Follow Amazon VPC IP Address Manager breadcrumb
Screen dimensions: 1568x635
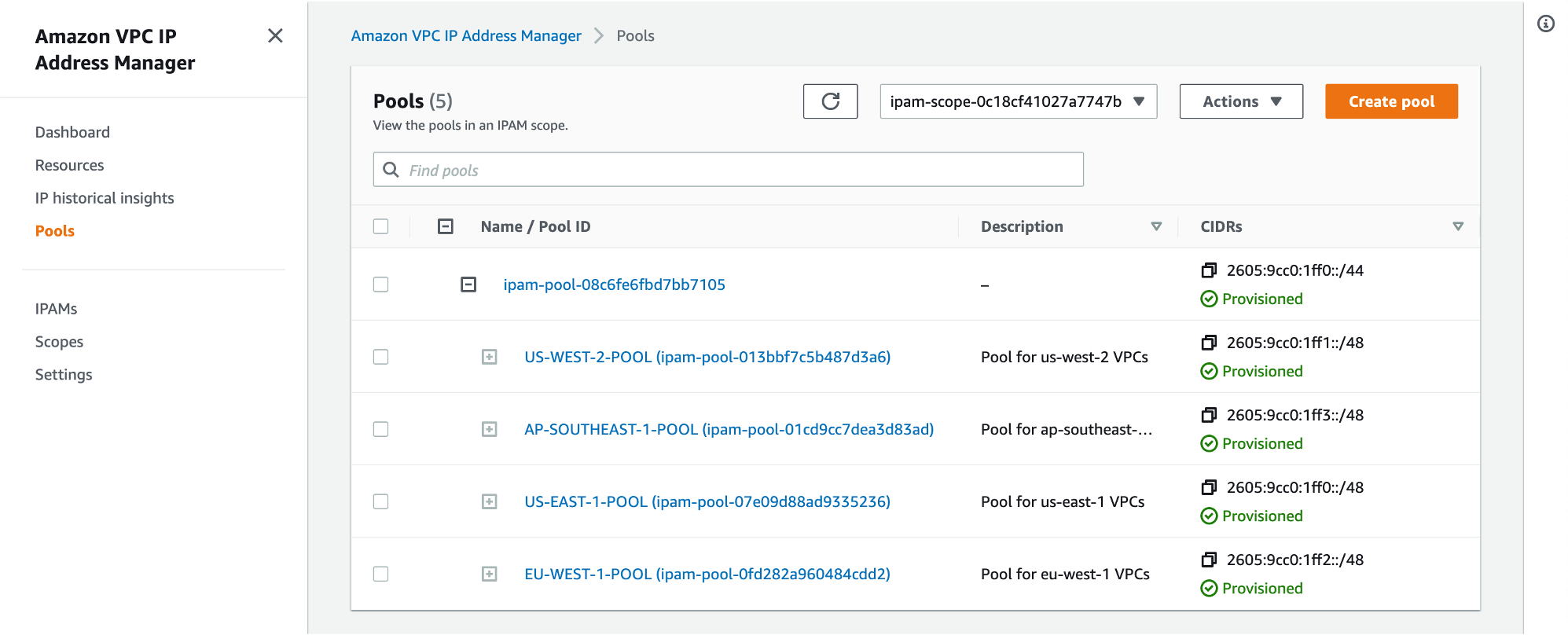(x=466, y=35)
